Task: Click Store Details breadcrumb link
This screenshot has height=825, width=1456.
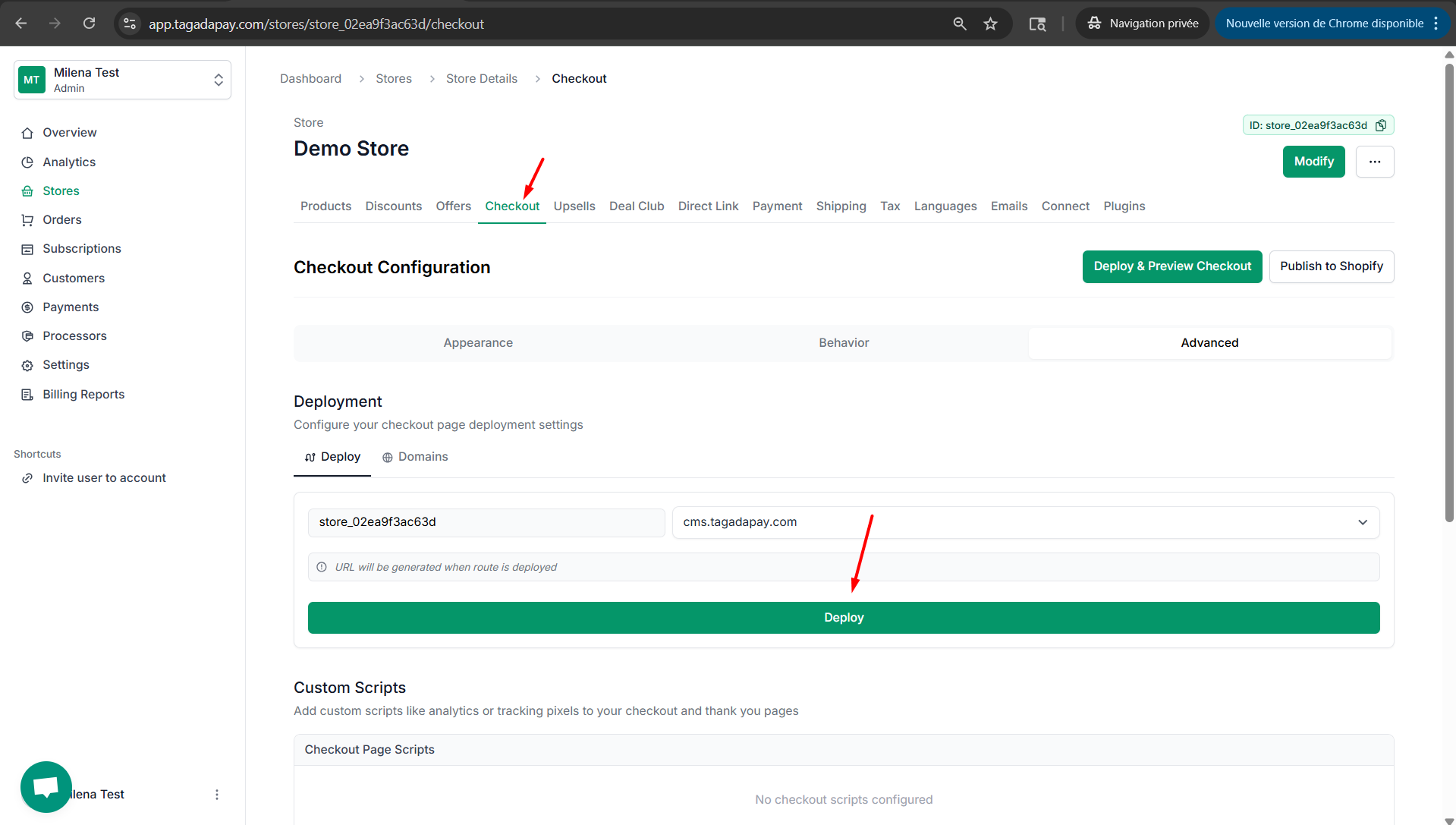Action: [482, 79]
